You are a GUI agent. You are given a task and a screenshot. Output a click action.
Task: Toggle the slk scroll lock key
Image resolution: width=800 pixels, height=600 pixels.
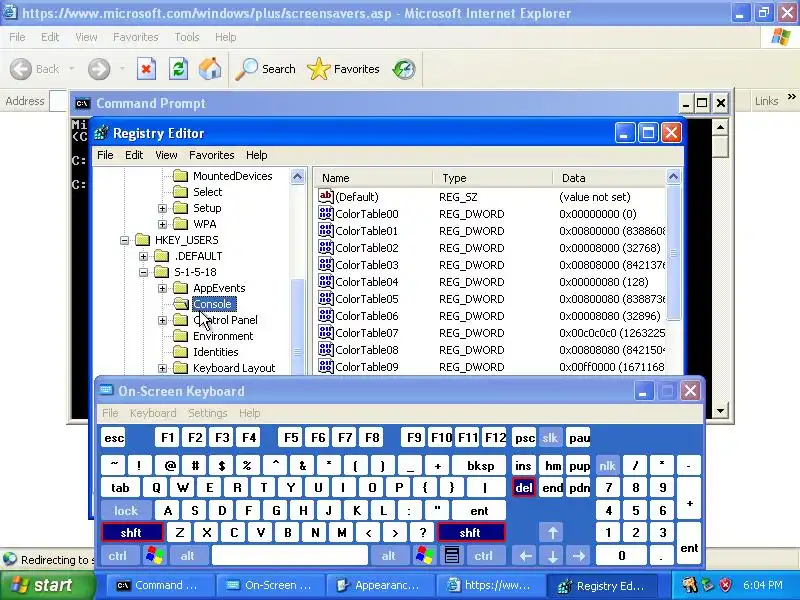(x=550, y=438)
